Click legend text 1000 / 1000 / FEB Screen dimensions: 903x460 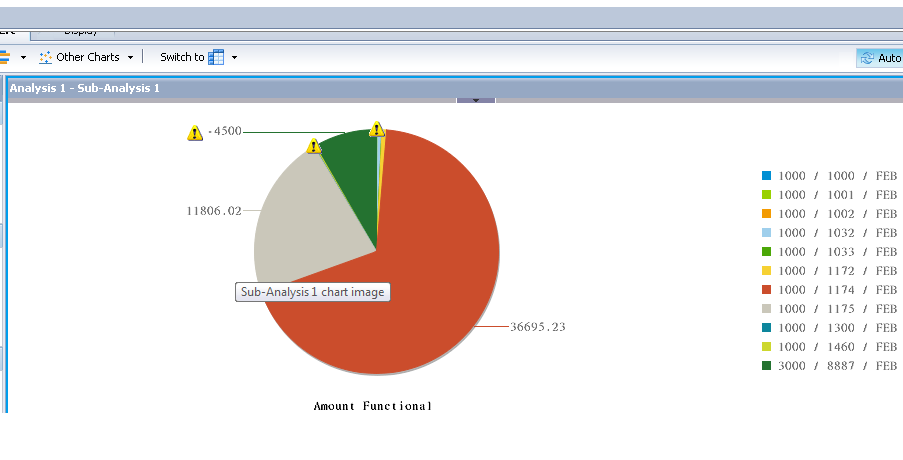[x=838, y=176]
